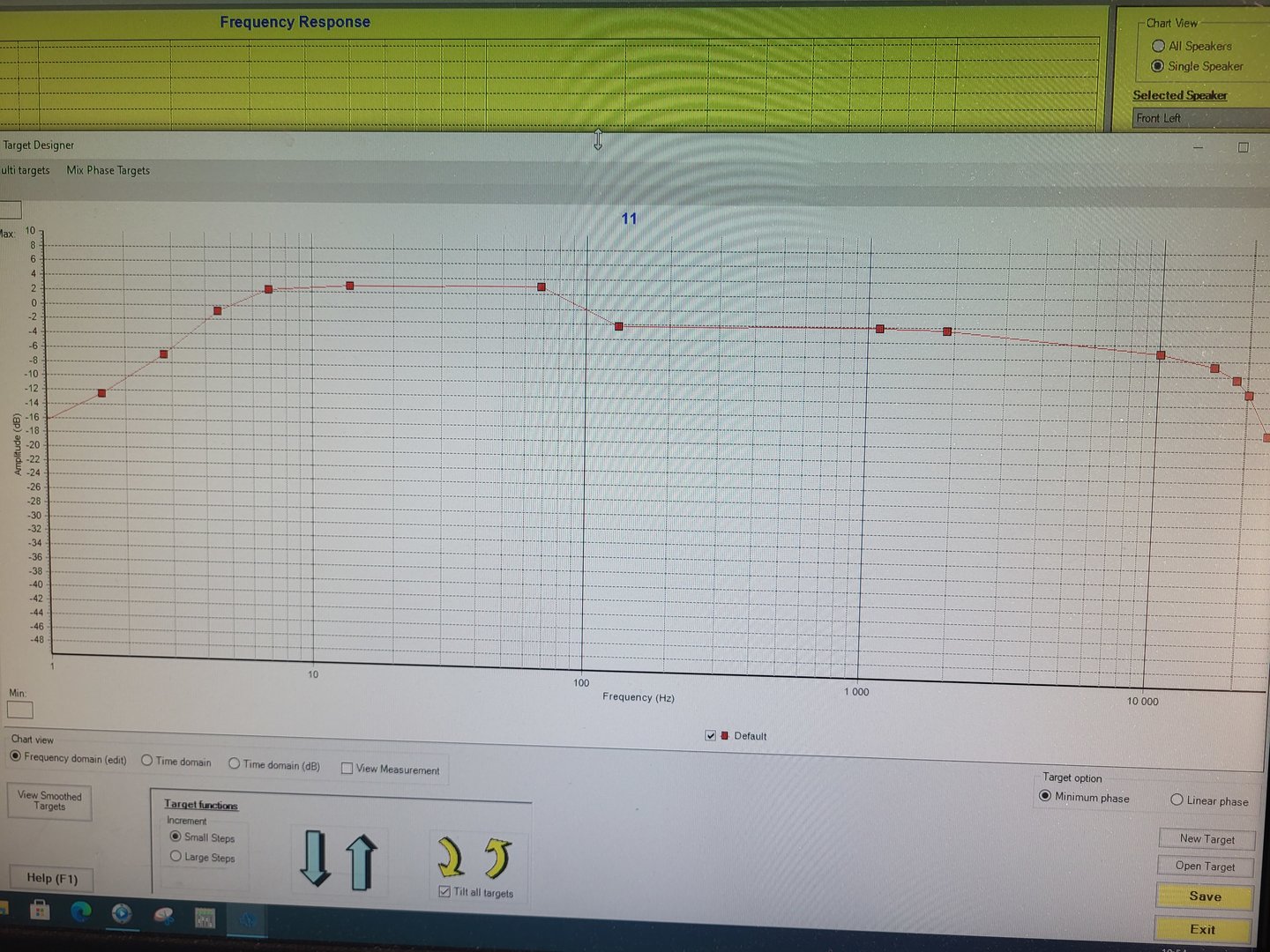Select the +2 dB curve point near 70 Hz
Viewport: 1270px width, 952px height.
point(542,287)
